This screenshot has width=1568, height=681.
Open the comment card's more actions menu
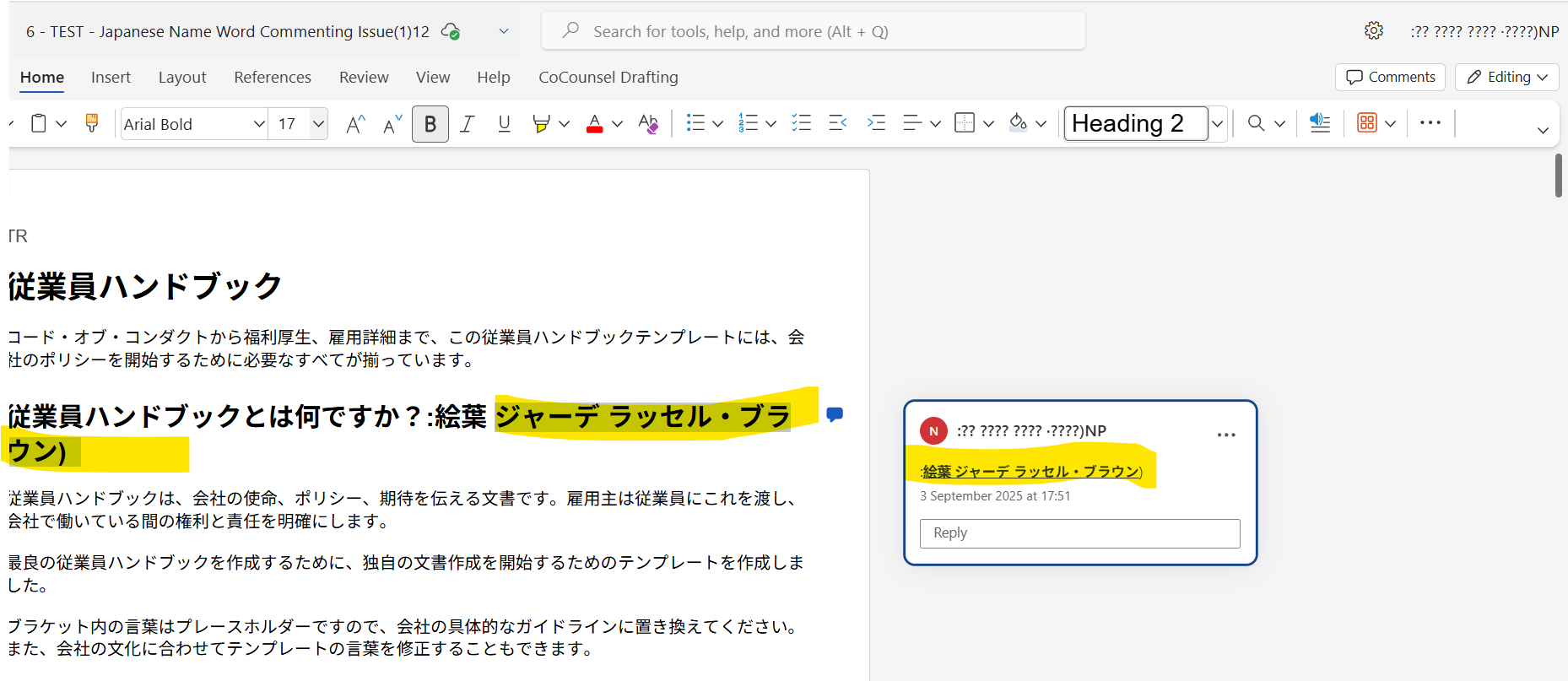click(1226, 435)
